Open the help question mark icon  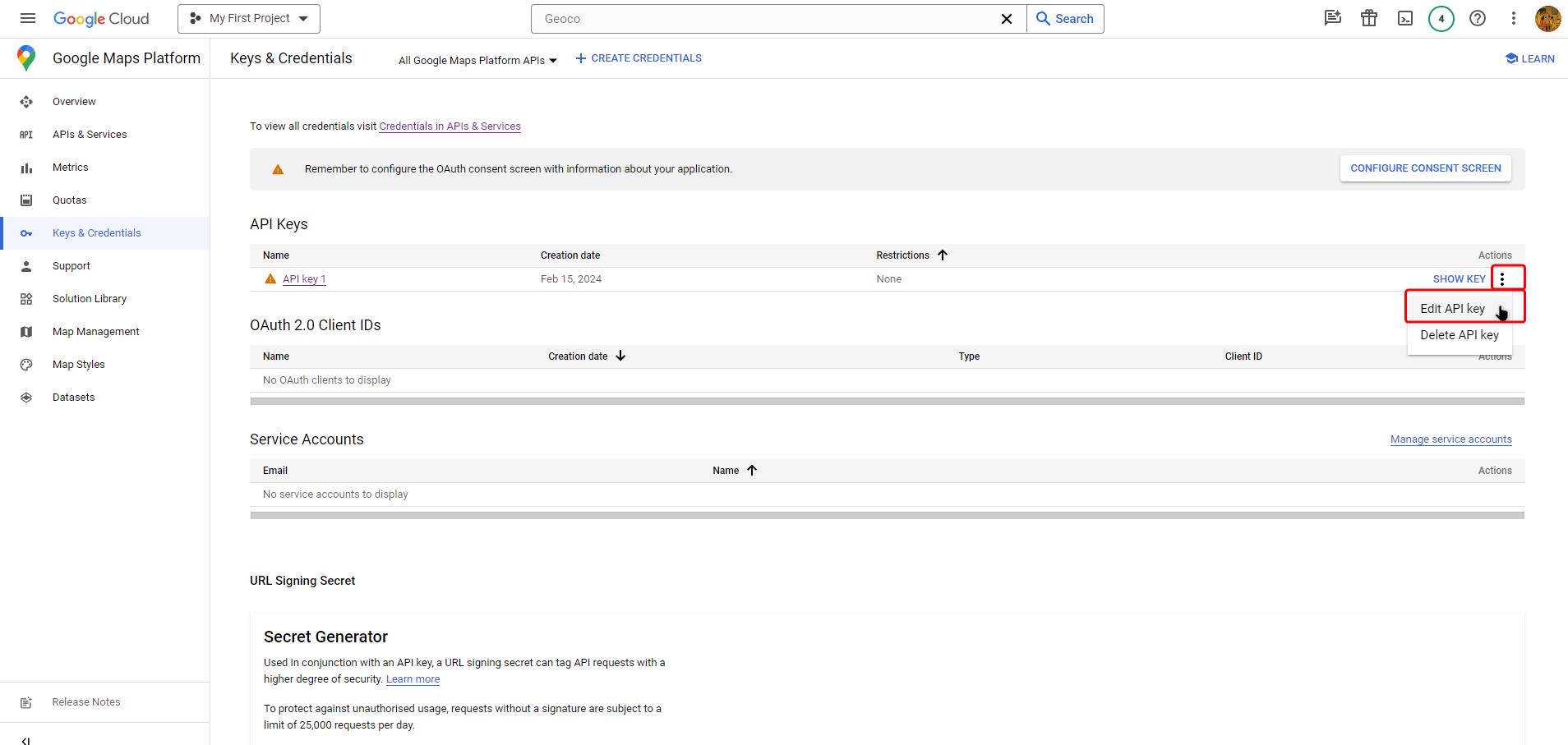(1478, 18)
